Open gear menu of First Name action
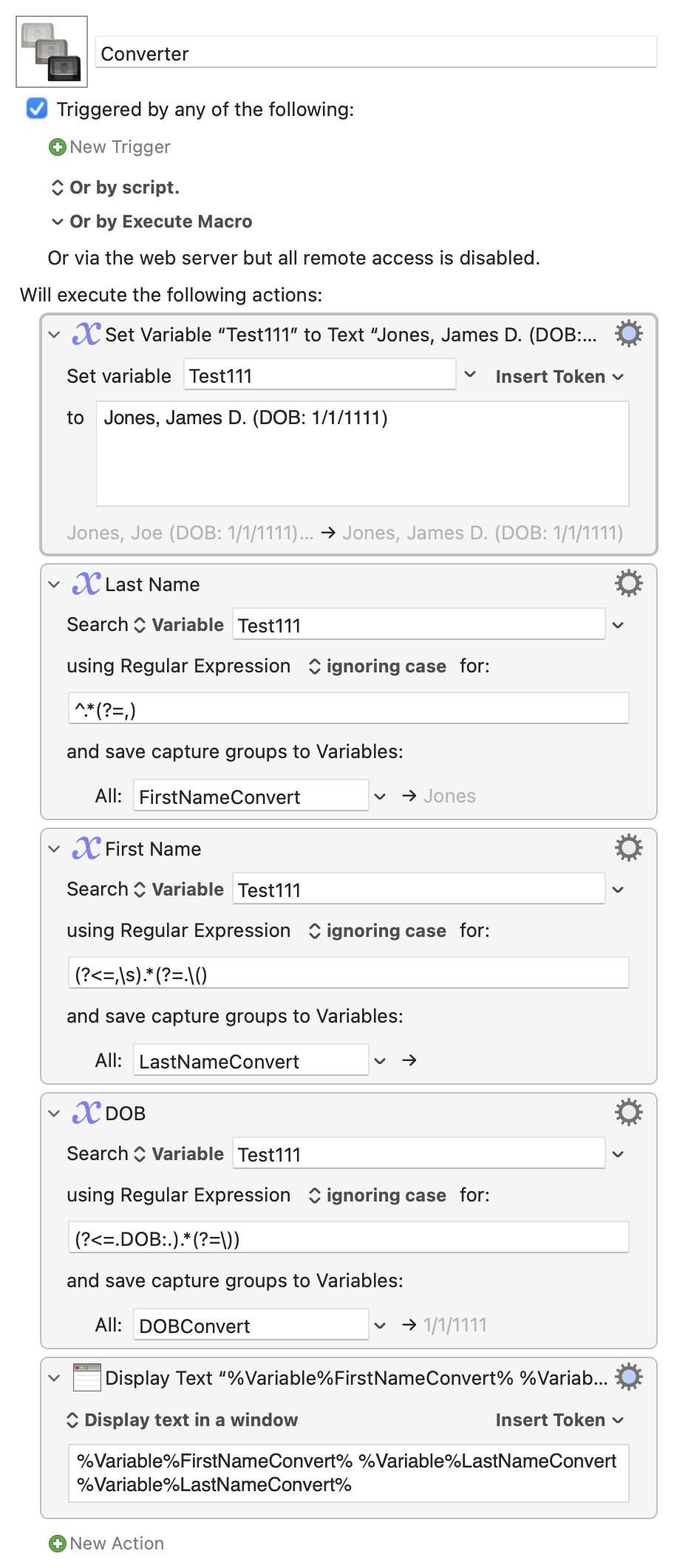 628,848
